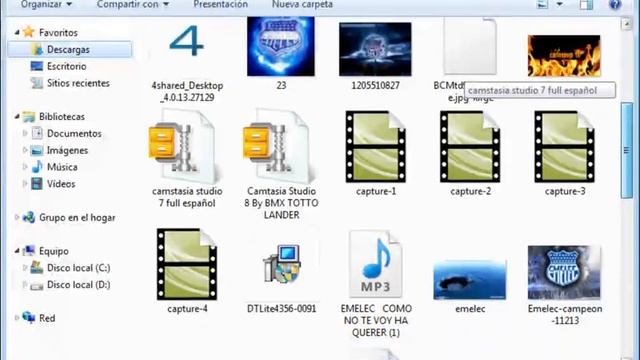The width and height of the screenshot is (640, 360).
Task: Open the Organizar menu
Action: 46,4
